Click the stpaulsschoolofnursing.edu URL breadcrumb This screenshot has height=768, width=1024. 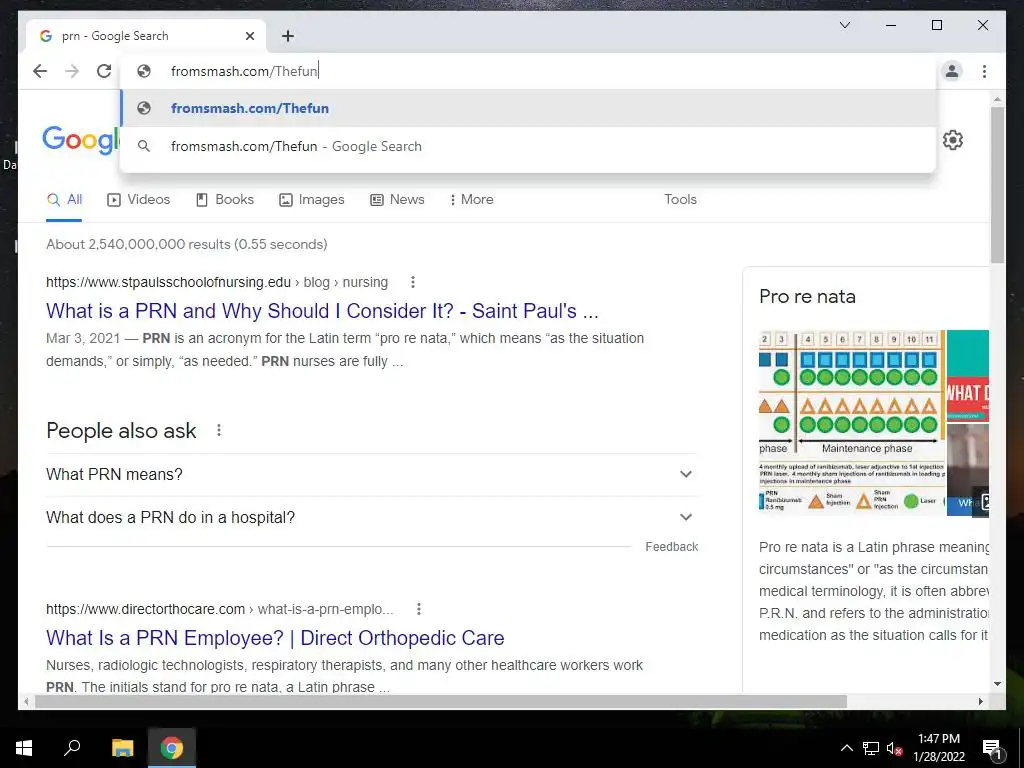(217, 282)
